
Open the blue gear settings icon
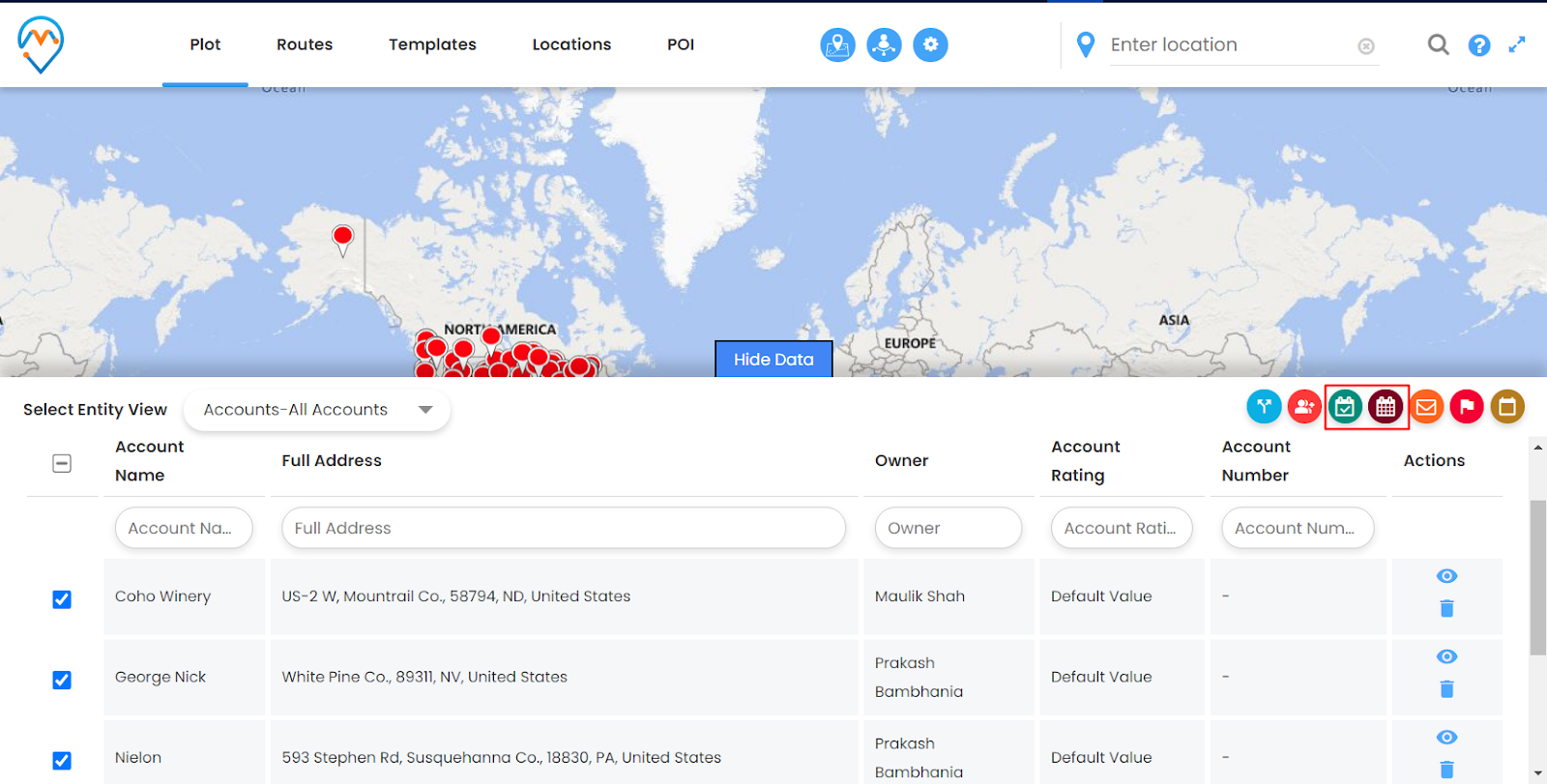point(930,44)
